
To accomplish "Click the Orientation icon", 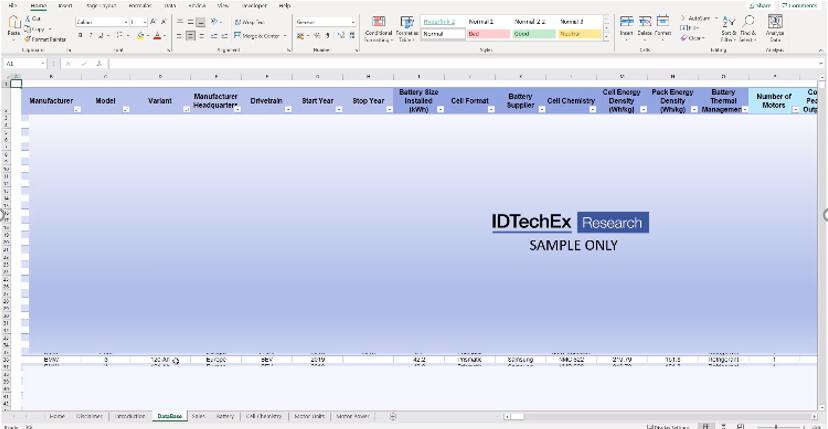I will tap(214, 22).
